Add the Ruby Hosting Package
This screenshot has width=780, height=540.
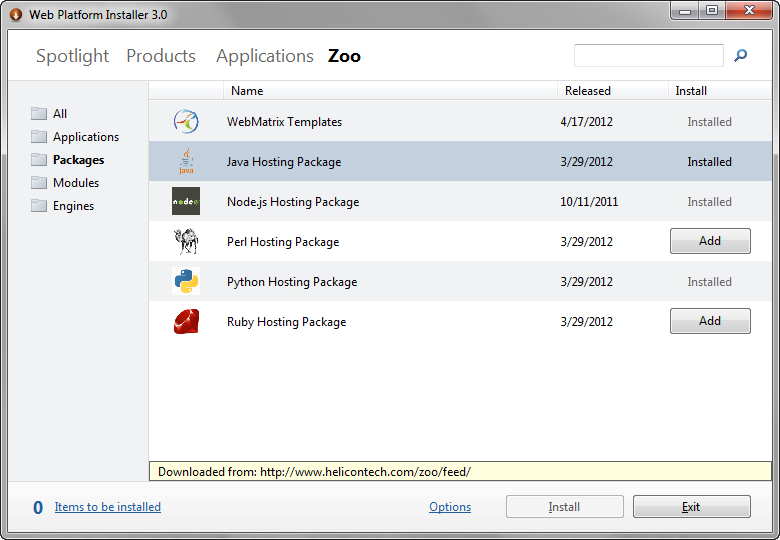[x=710, y=321]
